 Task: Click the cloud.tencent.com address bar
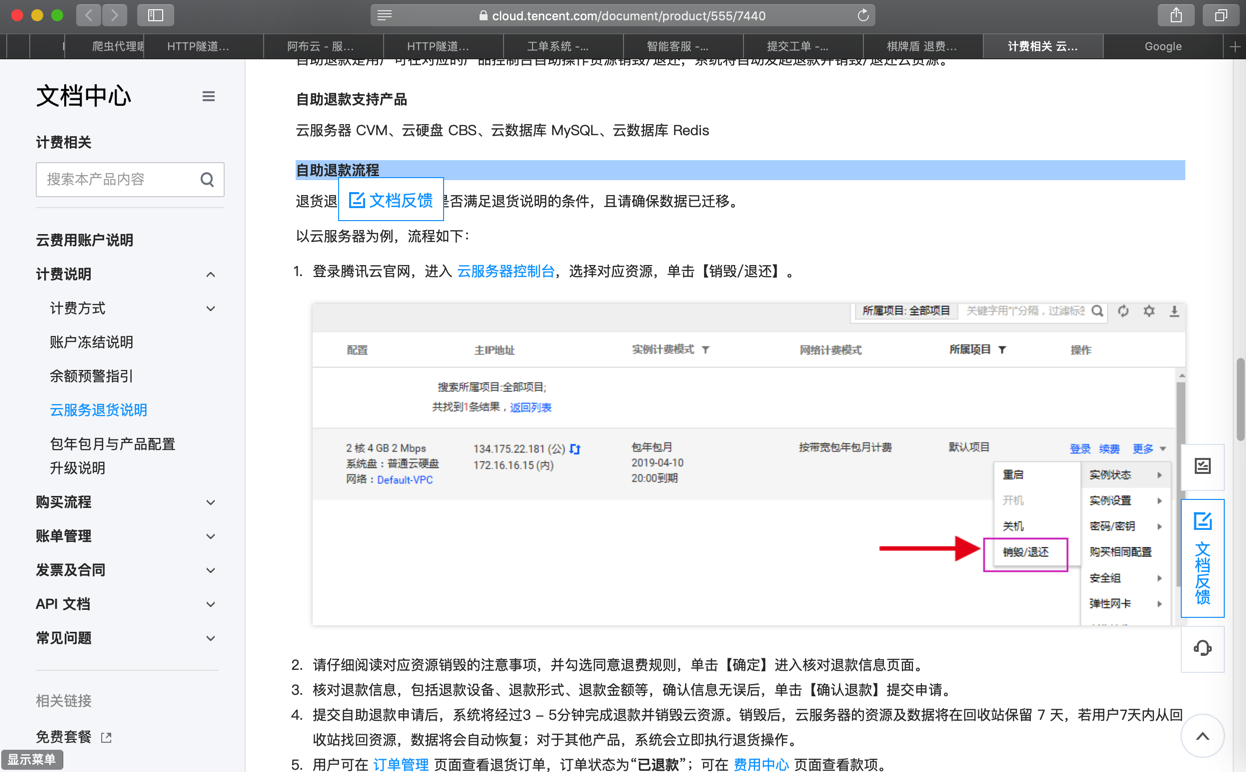pyautogui.click(x=622, y=15)
